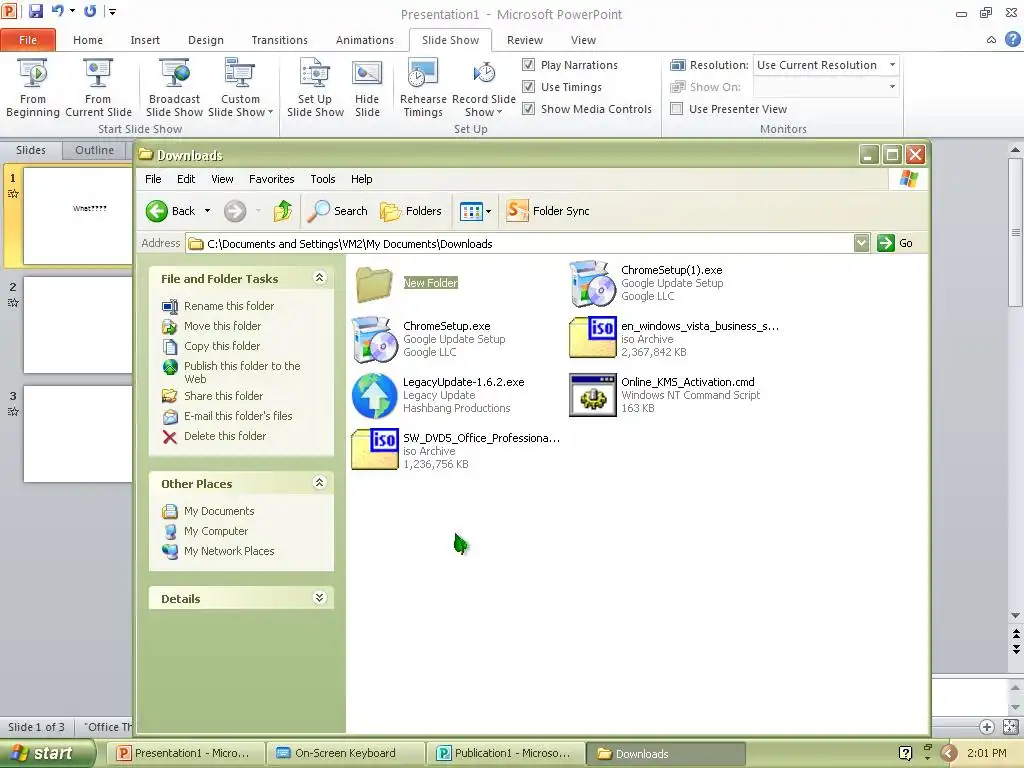Open Record Slide Show dropdown
Viewport: 1024px width, 768px height.
pos(484,88)
